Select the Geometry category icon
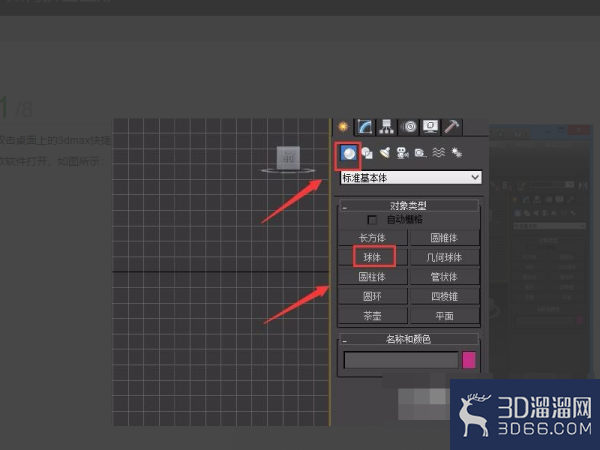 pos(349,153)
